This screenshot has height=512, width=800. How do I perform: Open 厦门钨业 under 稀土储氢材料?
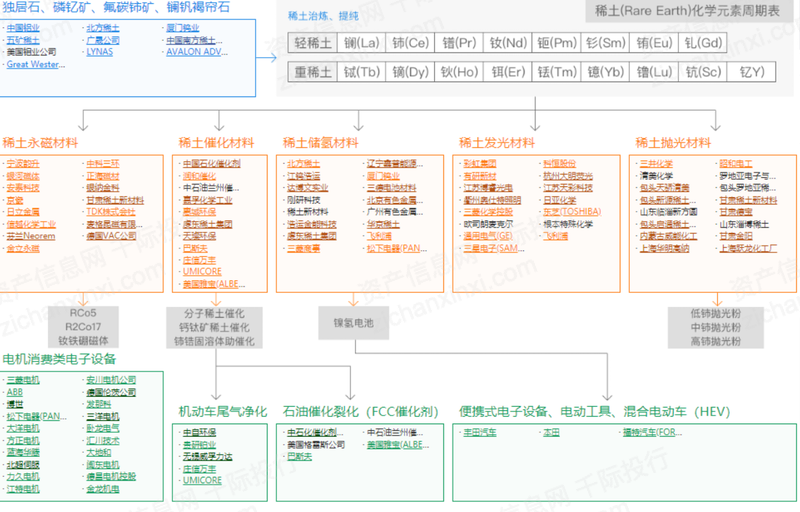tap(383, 176)
